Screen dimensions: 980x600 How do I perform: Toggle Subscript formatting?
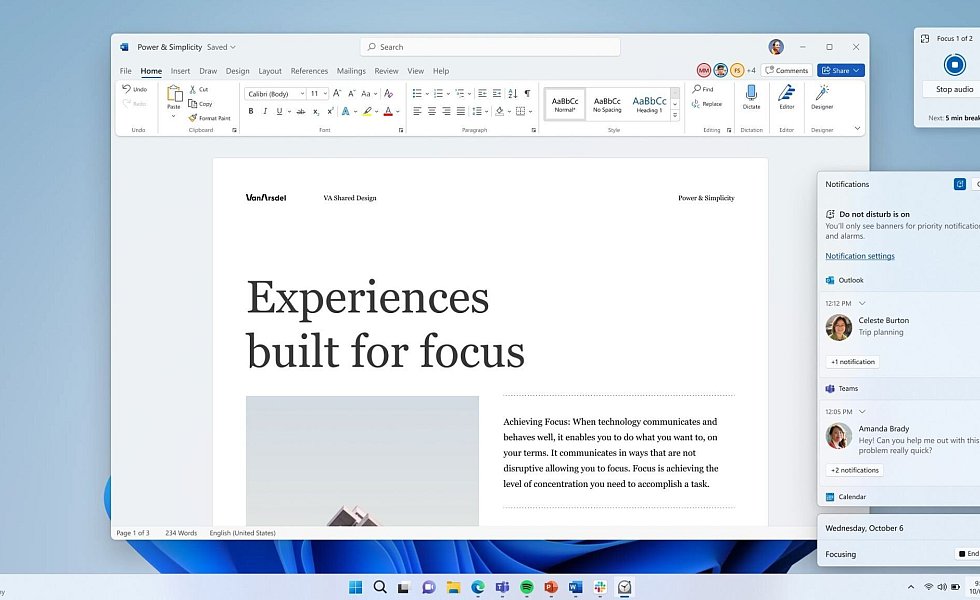pyautogui.click(x=316, y=111)
